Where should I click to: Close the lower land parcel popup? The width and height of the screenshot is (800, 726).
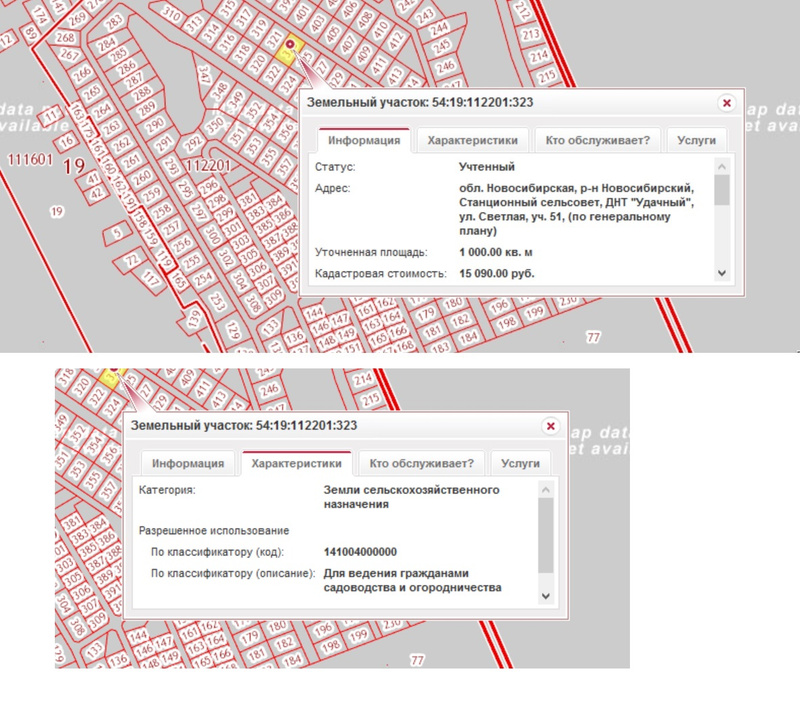pyautogui.click(x=550, y=426)
